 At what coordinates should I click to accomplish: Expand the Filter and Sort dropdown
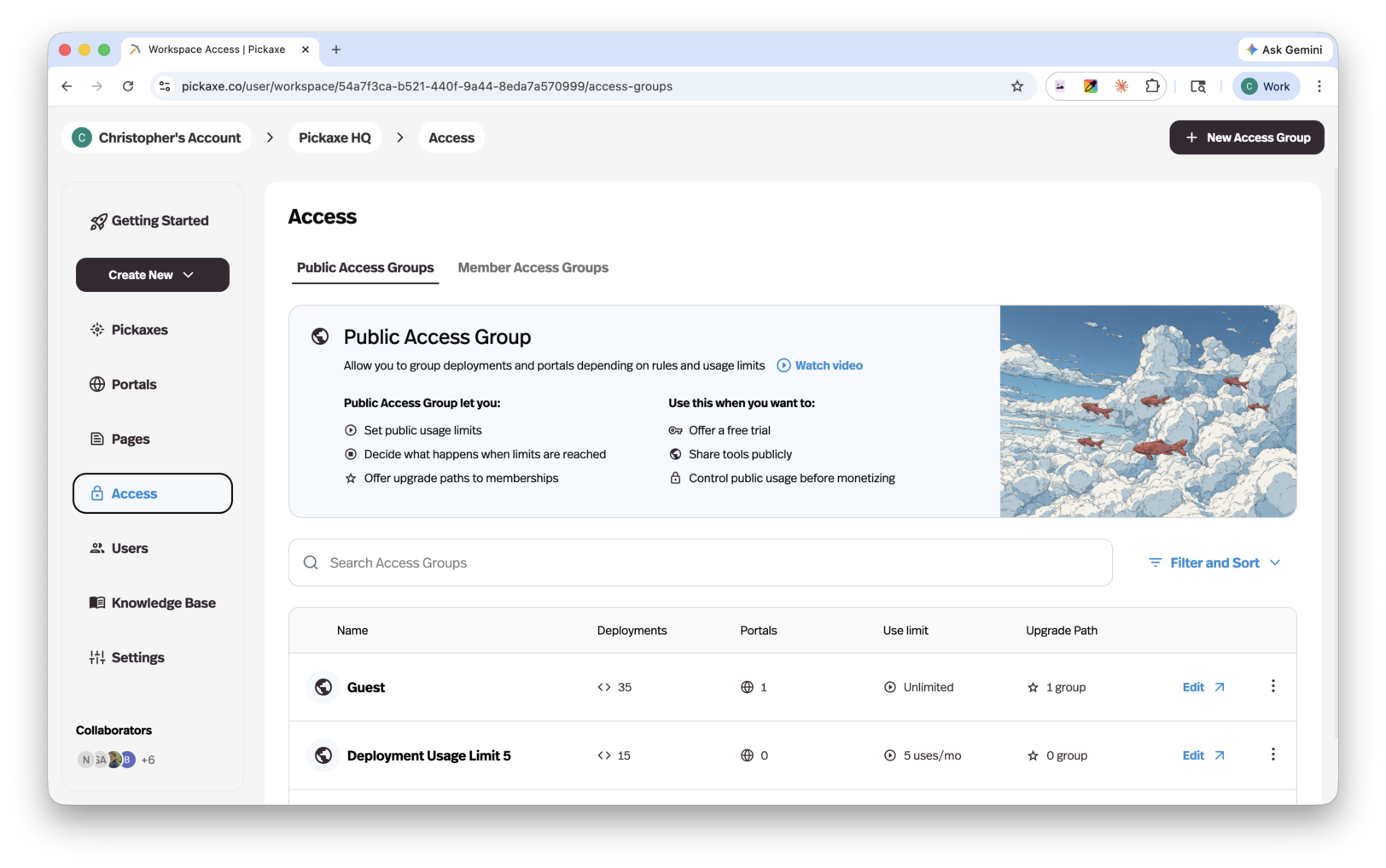coord(1214,562)
